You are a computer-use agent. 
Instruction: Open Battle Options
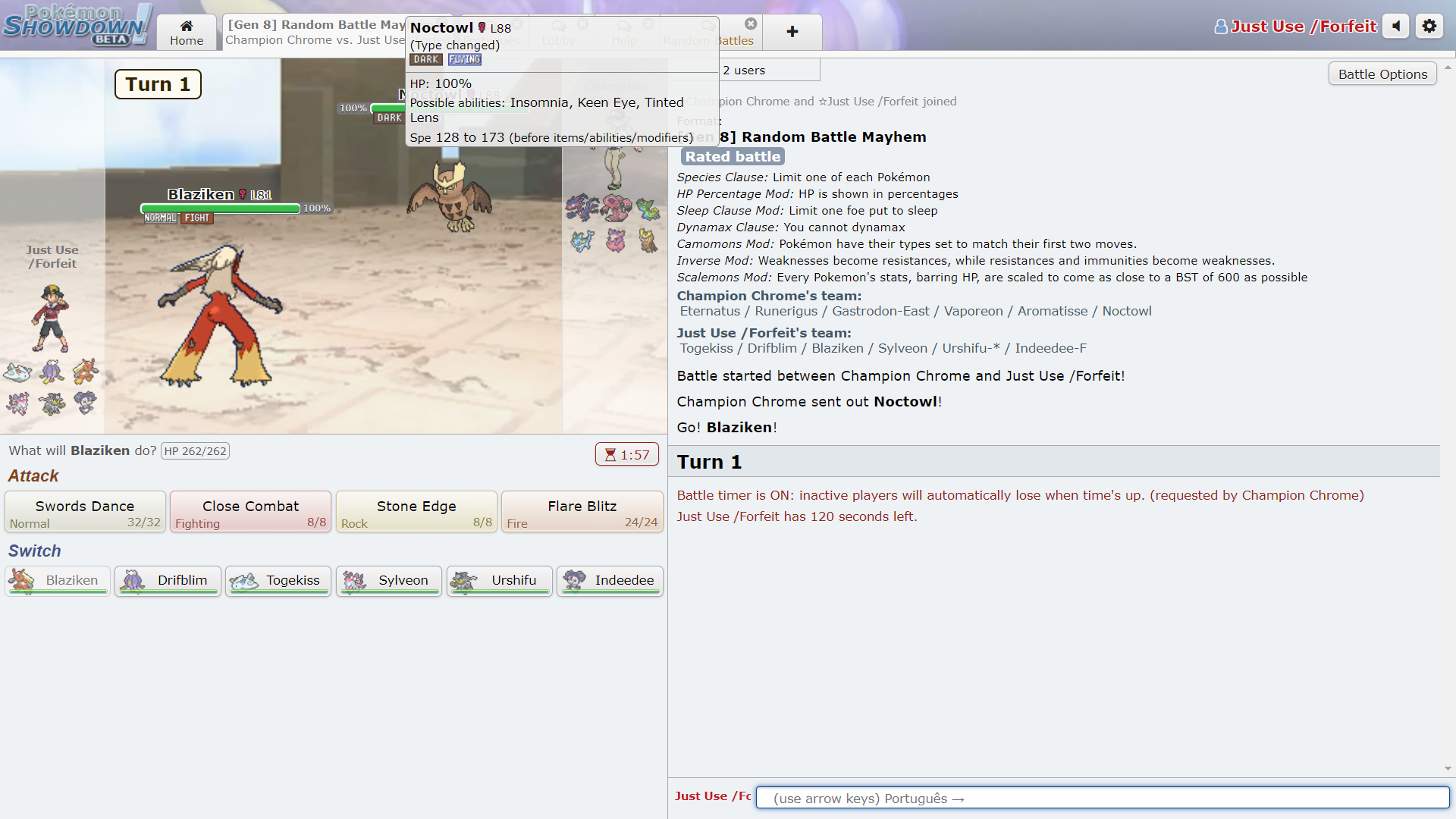point(1382,74)
